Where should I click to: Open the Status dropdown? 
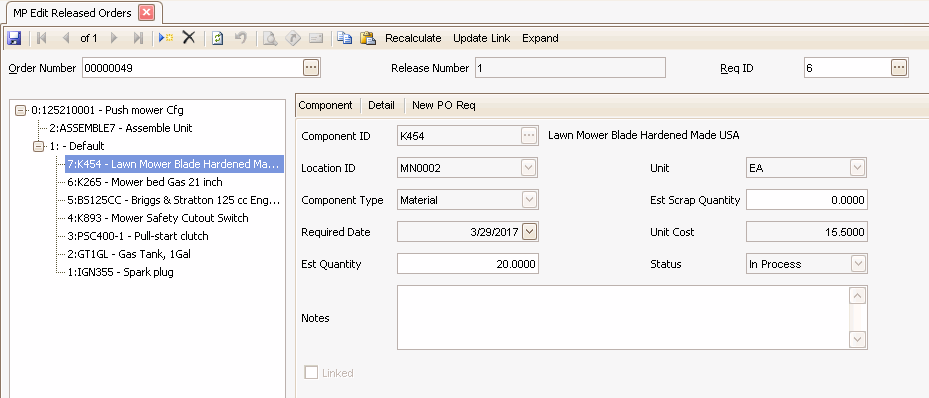coord(857,264)
